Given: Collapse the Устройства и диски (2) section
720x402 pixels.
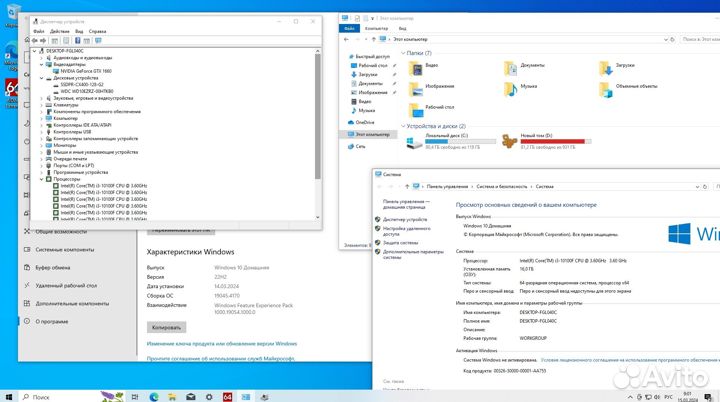Looking at the screenshot, I should pyautogui.click(x=403, y=126).
